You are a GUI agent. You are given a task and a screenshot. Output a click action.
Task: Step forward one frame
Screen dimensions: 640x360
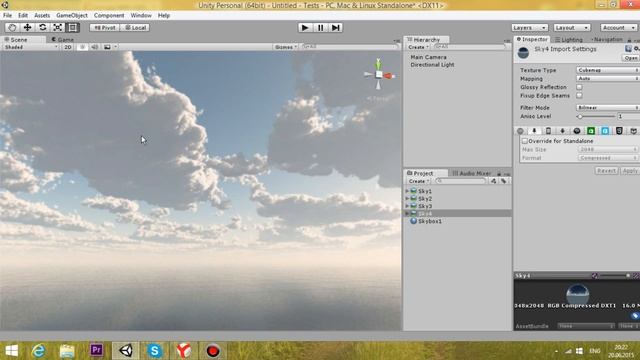tap(336, 28)
